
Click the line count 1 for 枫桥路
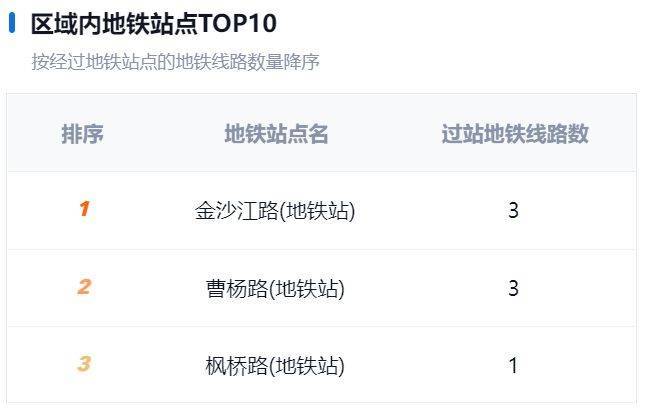point(513,366)
